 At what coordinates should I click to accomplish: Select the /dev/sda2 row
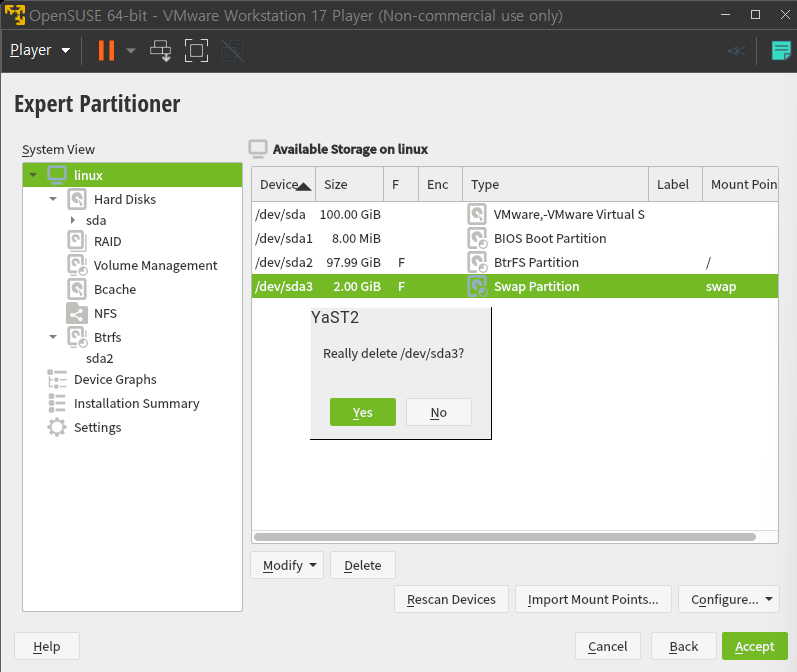click(515, 262)
